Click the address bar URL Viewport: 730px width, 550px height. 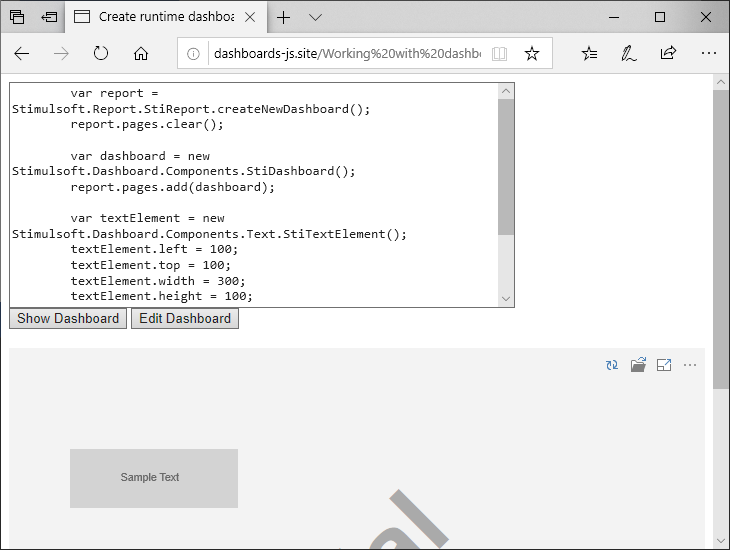347,54
